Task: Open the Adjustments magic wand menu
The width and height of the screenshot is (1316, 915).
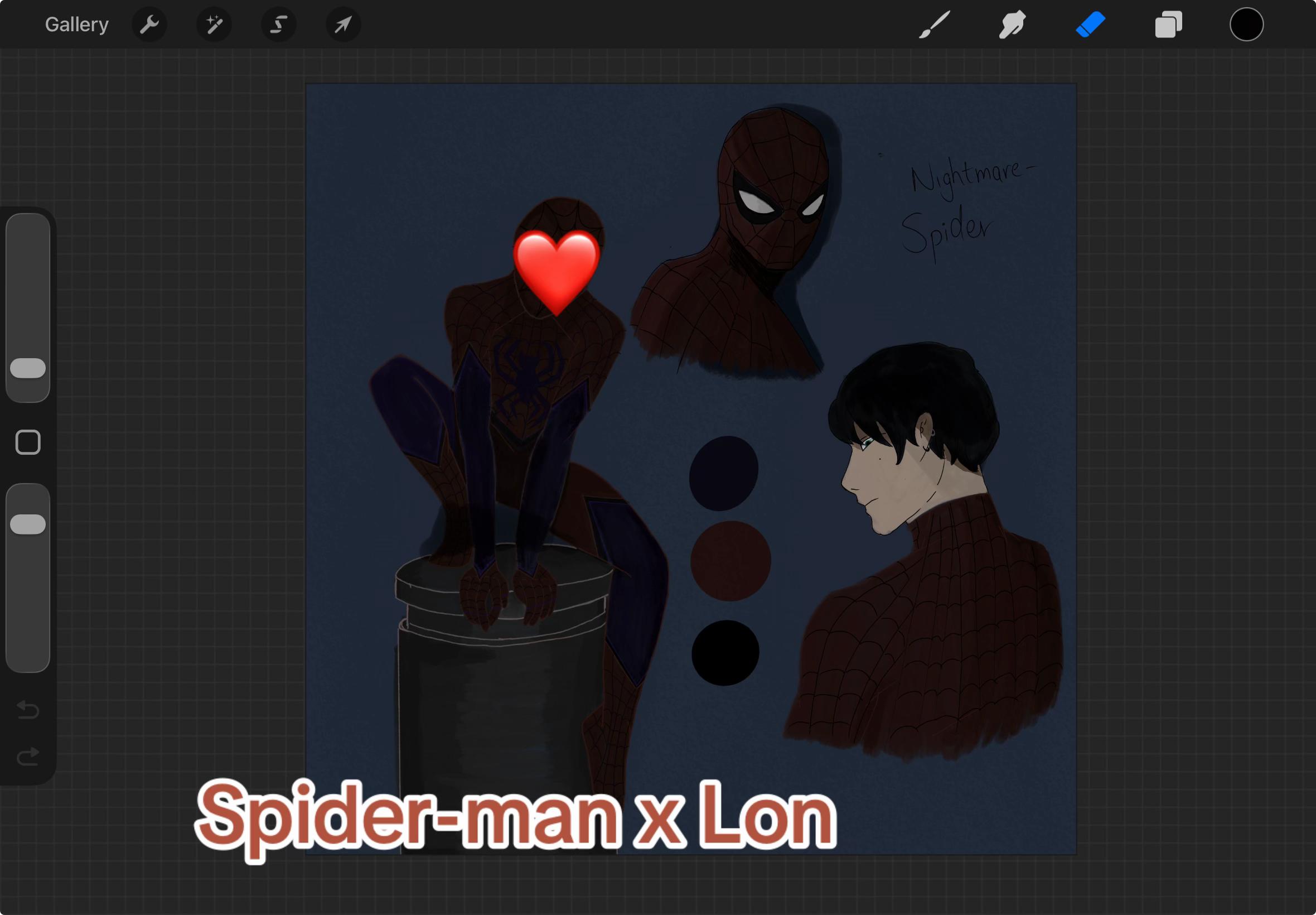Action: point(214,25)
